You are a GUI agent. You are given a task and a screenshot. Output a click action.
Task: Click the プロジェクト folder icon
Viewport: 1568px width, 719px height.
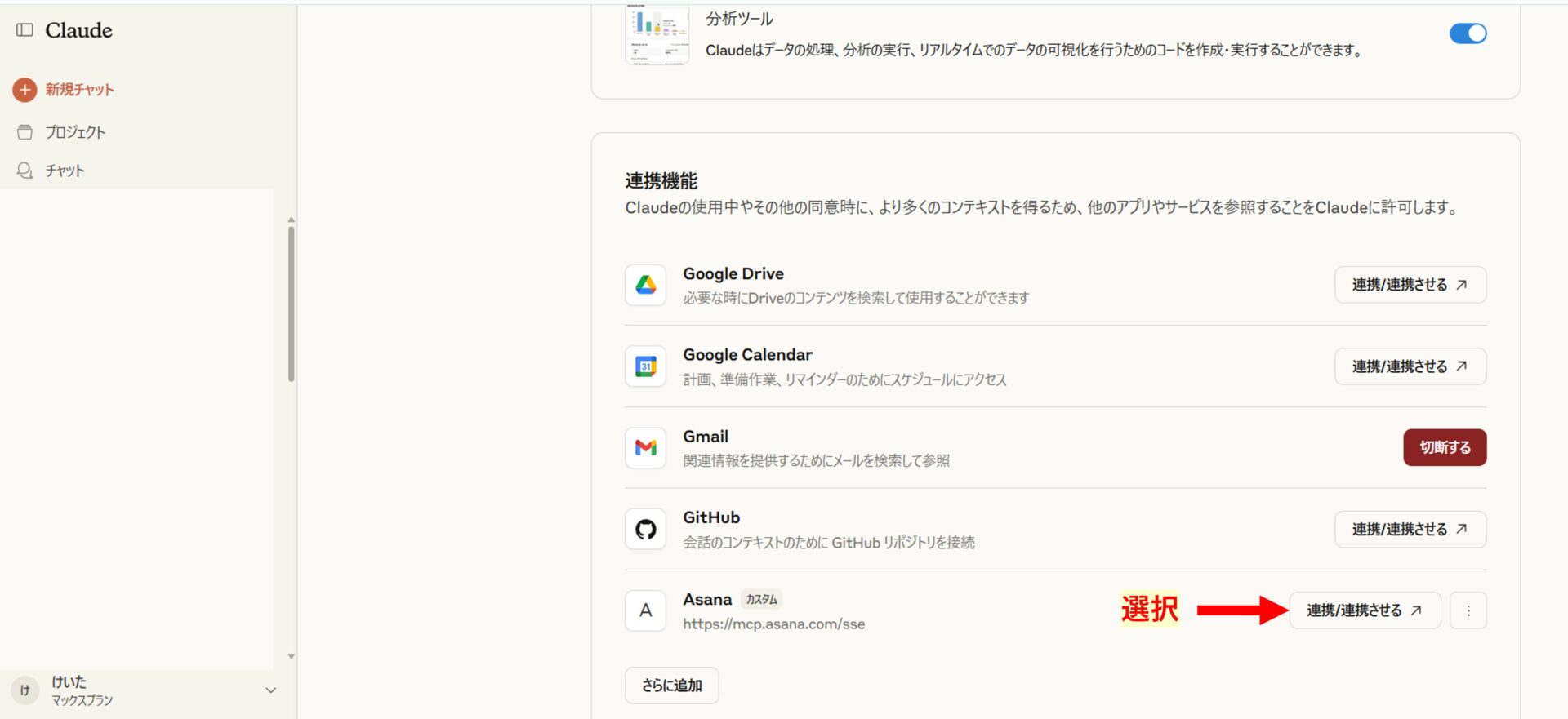tap(24, 132)
